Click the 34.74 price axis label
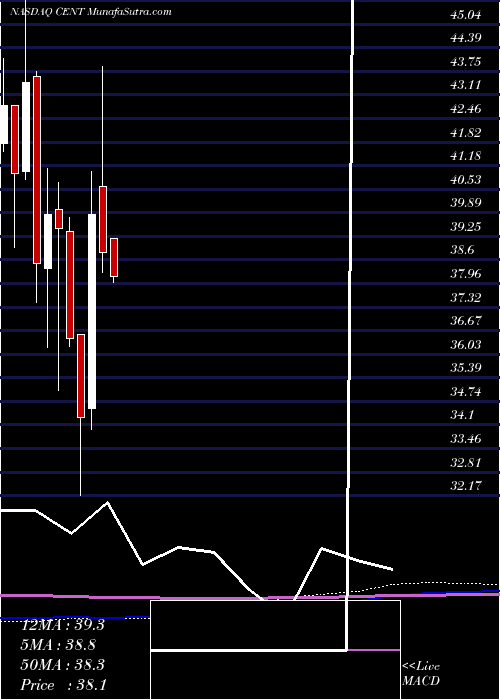 point(466,392)
